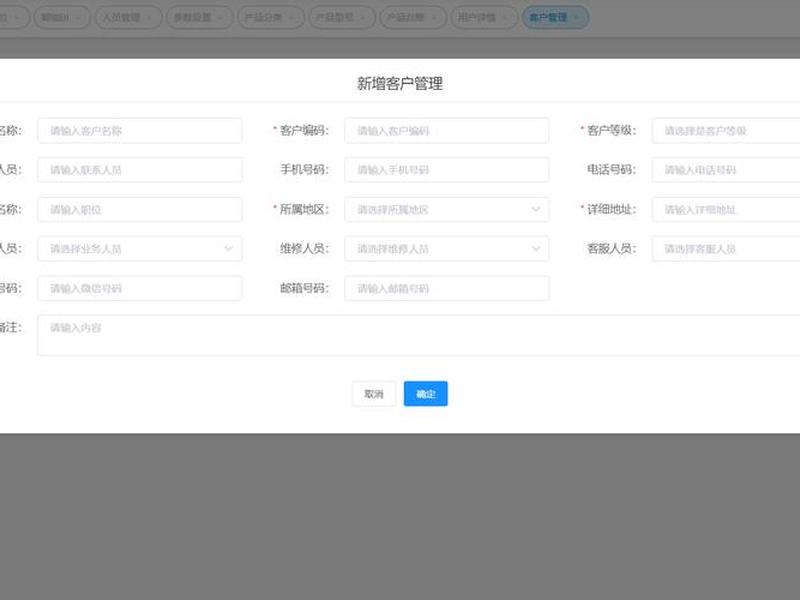Click the 新增客户管理 dialog title
Image resolution: width=800 pixels, height=600 pixels.
[399, 84]
